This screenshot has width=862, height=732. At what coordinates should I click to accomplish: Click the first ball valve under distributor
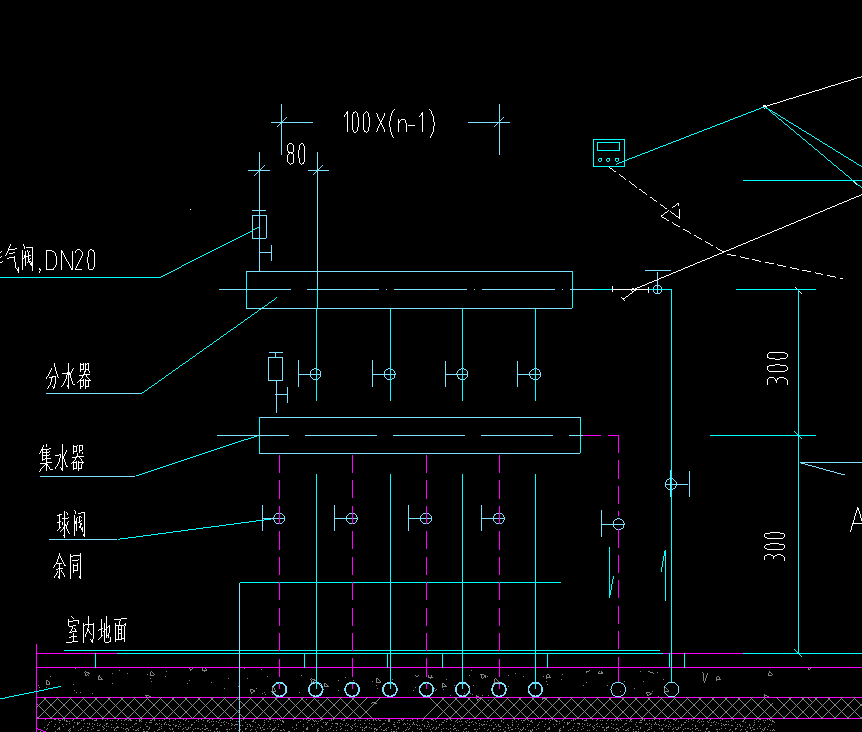[x=310, y=374]
